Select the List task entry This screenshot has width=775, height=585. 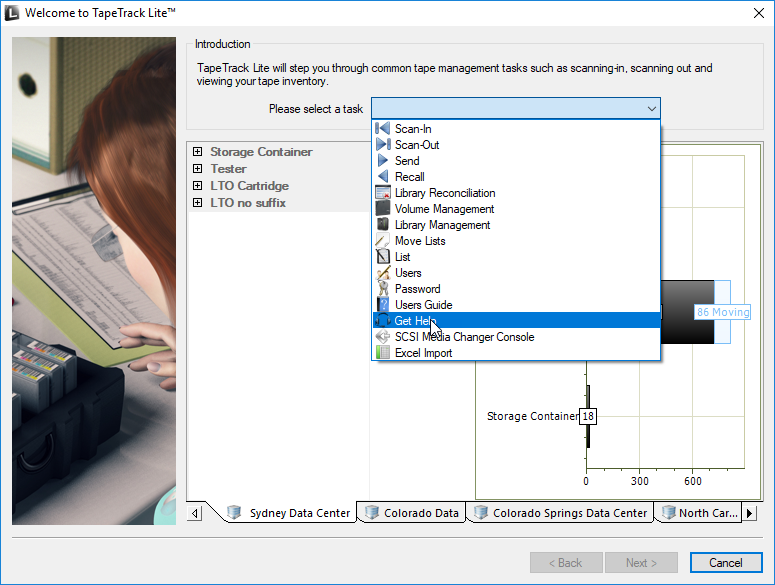coord(516,256)
